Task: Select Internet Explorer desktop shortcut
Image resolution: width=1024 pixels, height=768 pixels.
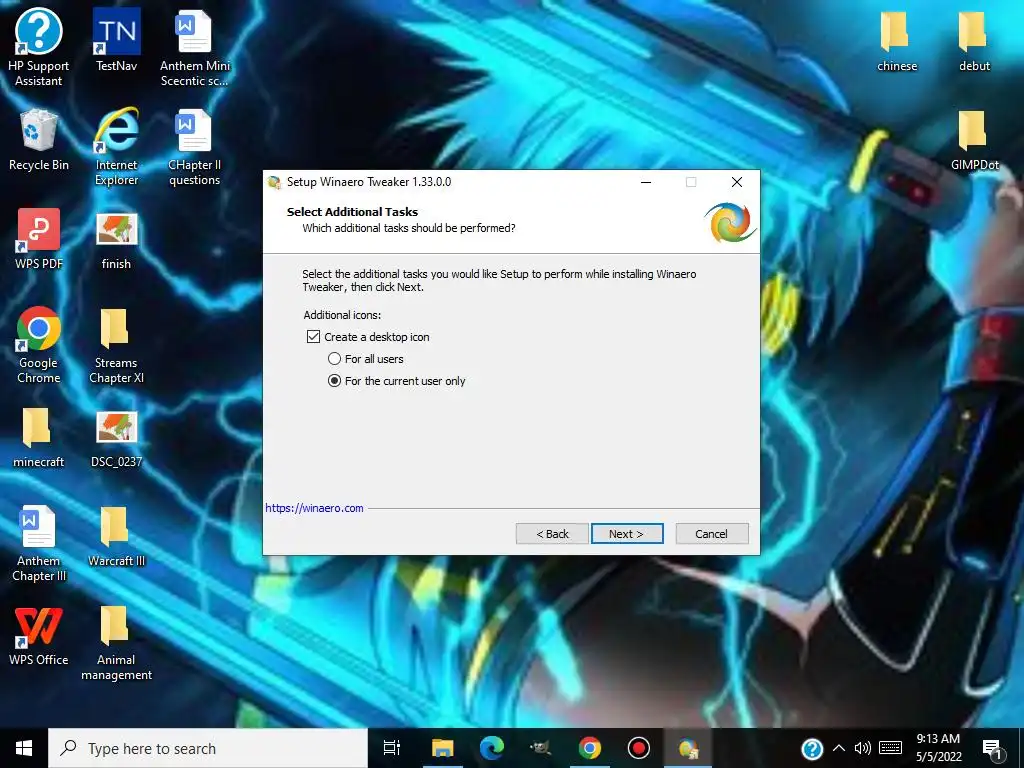Action: tap(116, 147)
